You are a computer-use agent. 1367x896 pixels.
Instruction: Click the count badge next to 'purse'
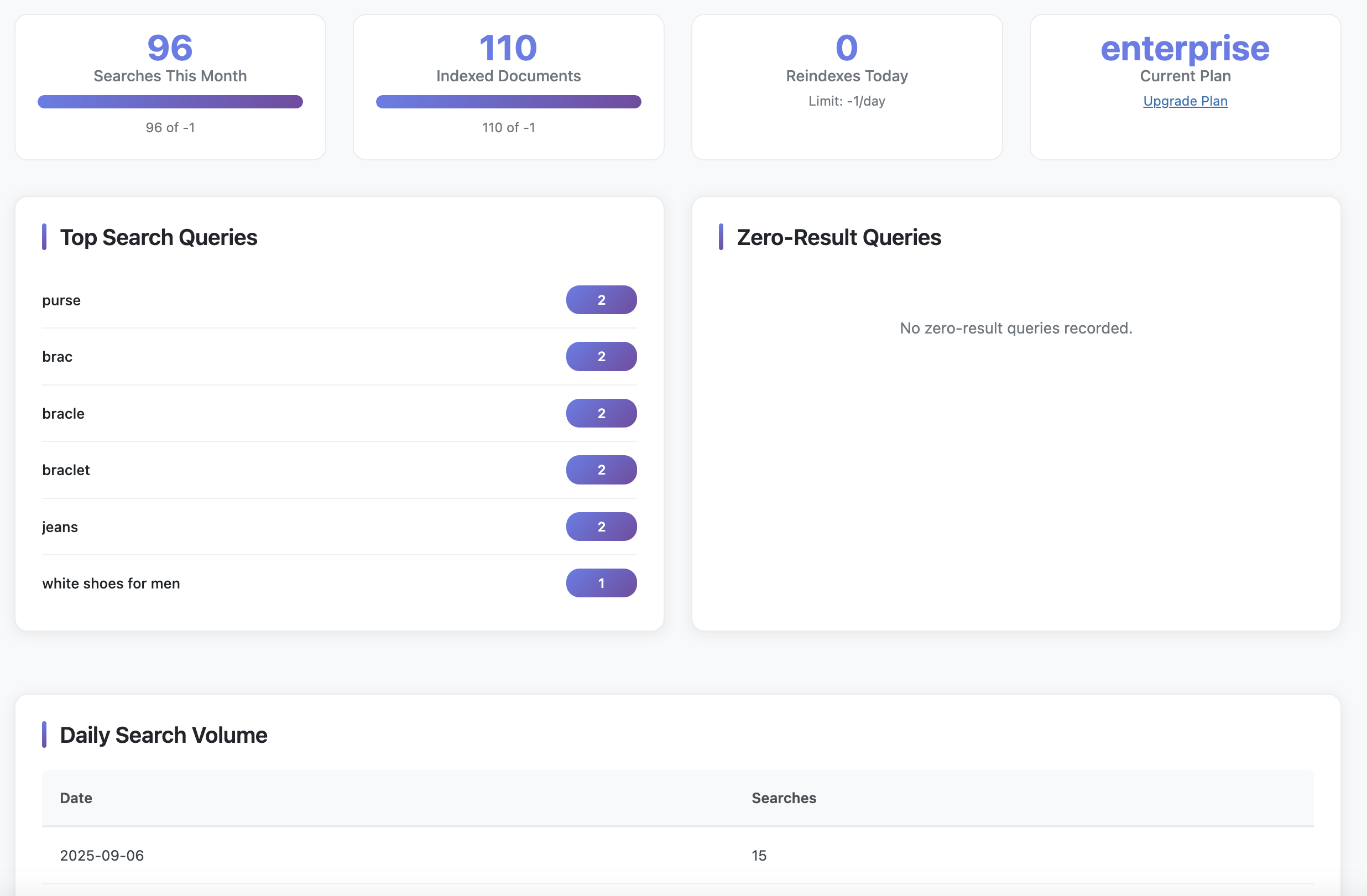(x=601, y=299)
